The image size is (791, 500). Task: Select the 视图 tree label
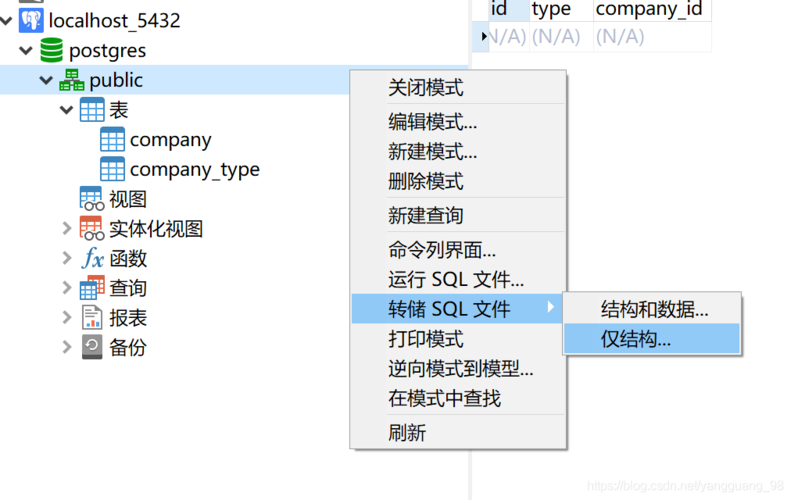[128, 199]
